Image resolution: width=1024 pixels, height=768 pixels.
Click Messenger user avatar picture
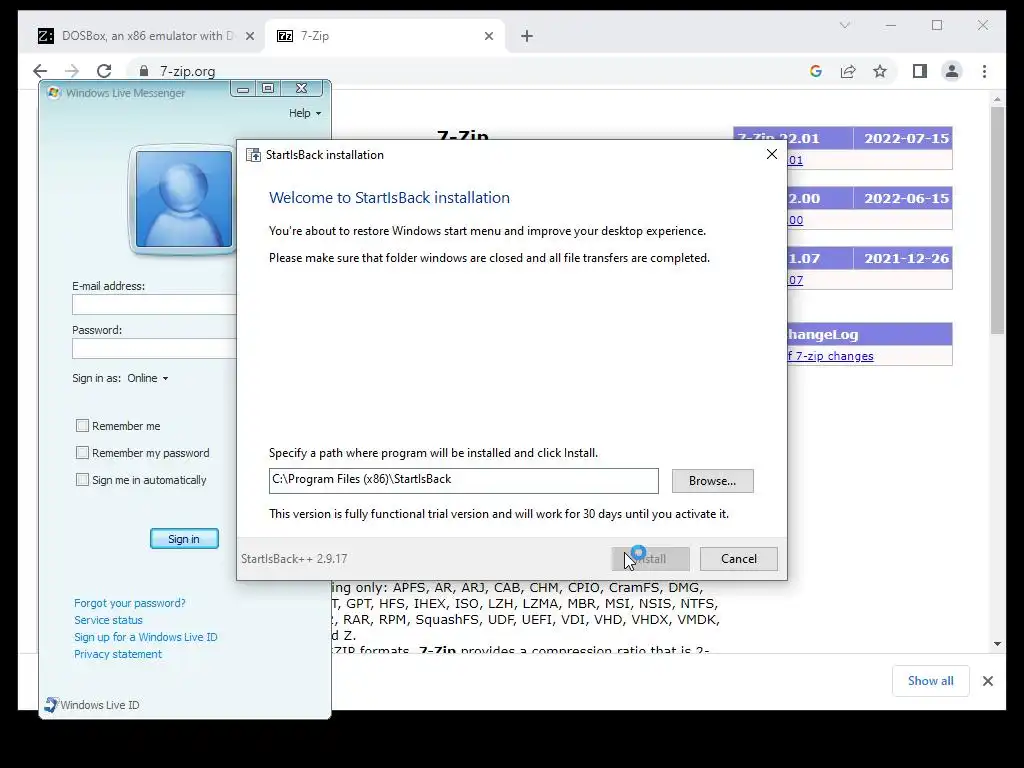click(184, 199)
